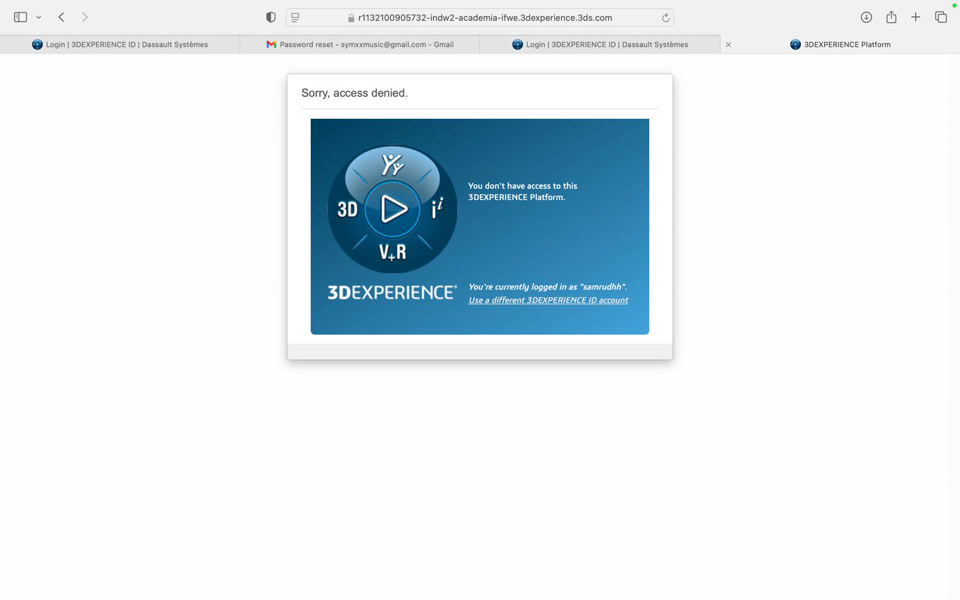Click Use a different 3DEXPERIENCE ID account
The image size is (960, 600).
548,300
